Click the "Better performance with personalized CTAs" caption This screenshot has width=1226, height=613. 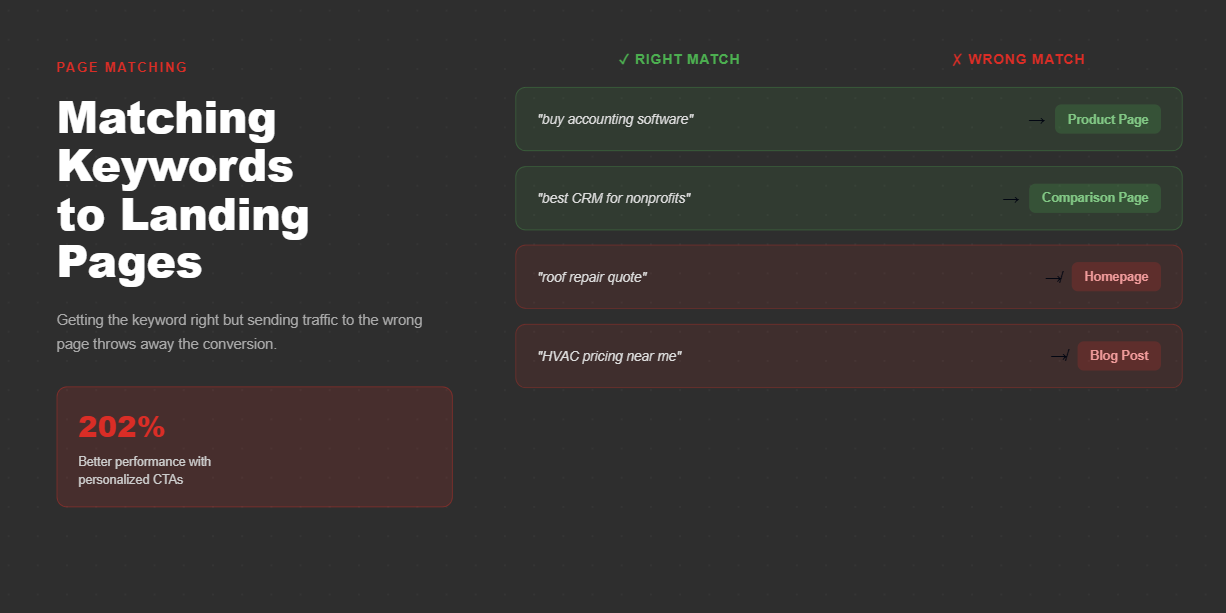pos(145,471)
